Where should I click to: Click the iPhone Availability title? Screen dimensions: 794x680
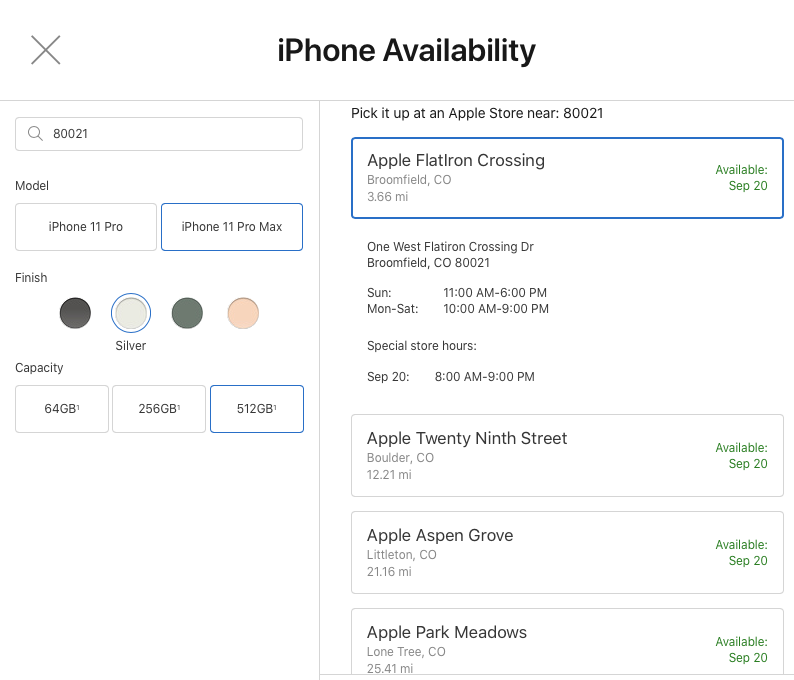tap(406, 51)
